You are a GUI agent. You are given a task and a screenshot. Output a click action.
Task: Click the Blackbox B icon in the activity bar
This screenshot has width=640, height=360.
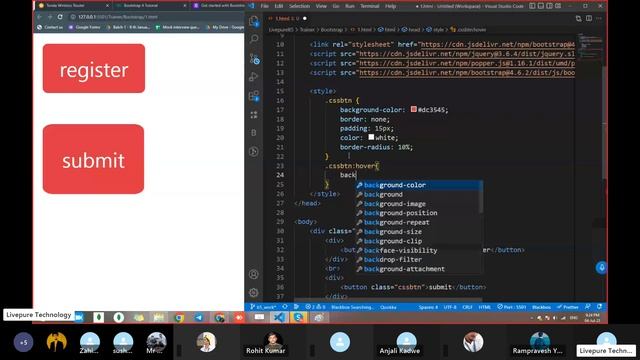tap(254, 133)
